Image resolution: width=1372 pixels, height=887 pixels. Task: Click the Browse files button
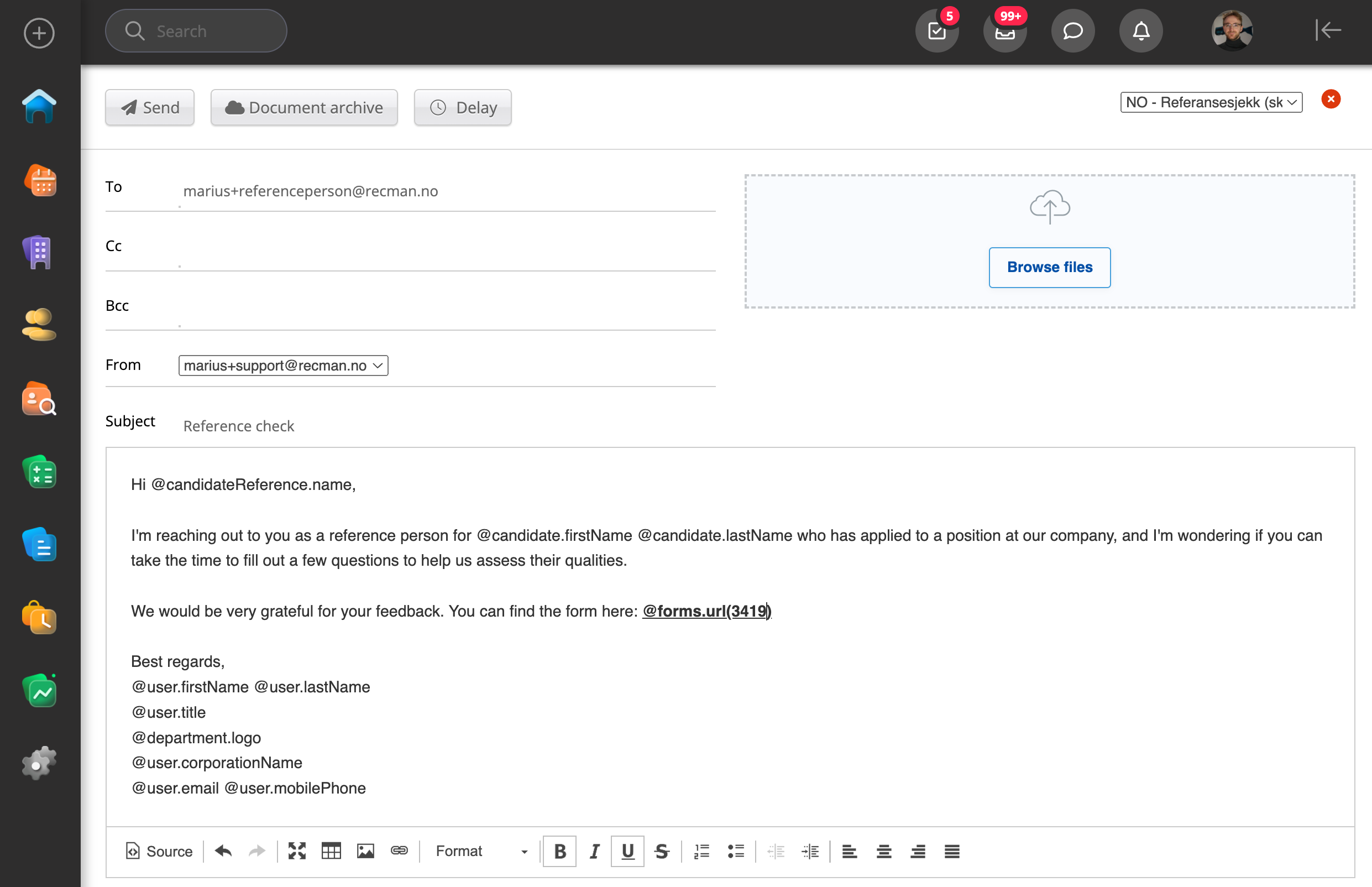point(1049,267)
